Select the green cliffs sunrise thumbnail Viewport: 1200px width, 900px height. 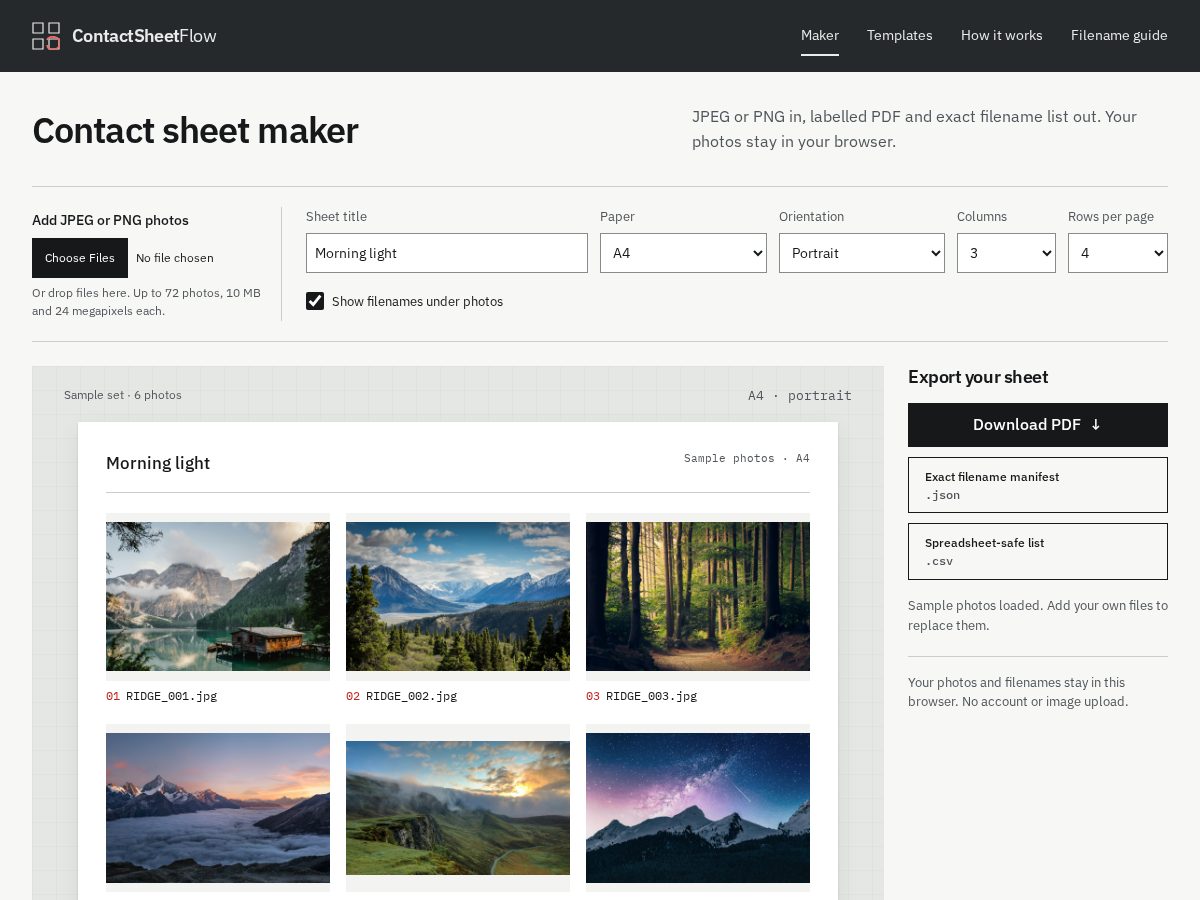pyautogui.click(x=458, y=808)
